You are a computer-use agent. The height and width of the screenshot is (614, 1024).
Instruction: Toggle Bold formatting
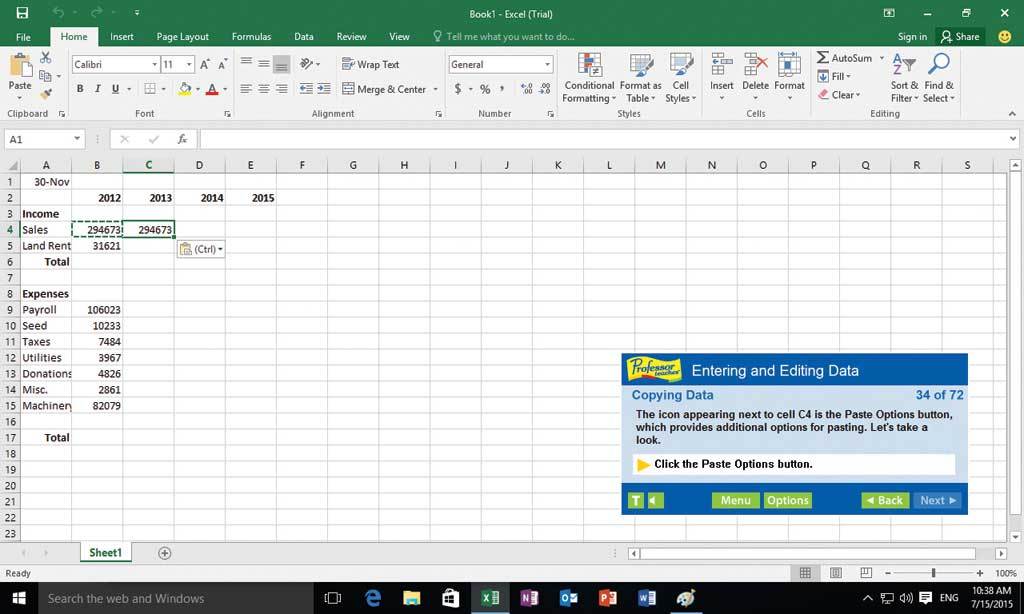coord(80,89)
